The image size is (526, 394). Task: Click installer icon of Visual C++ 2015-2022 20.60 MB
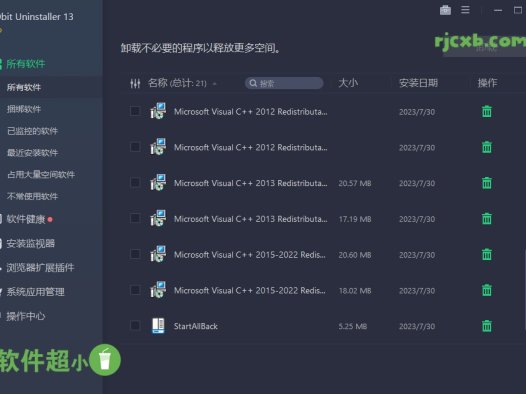[158, 254]
